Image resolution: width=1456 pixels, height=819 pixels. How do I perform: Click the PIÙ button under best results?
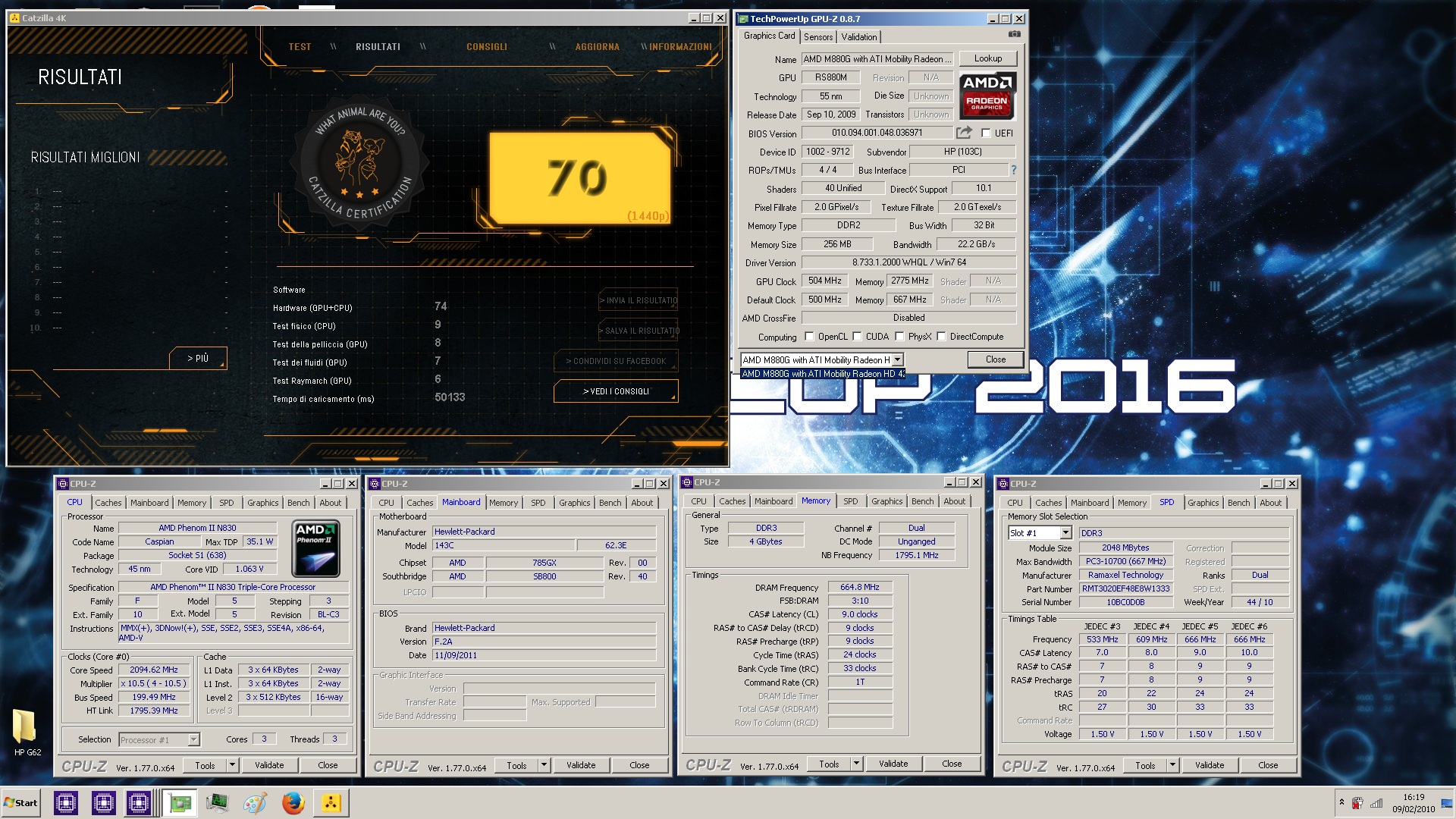pos(198,358)
